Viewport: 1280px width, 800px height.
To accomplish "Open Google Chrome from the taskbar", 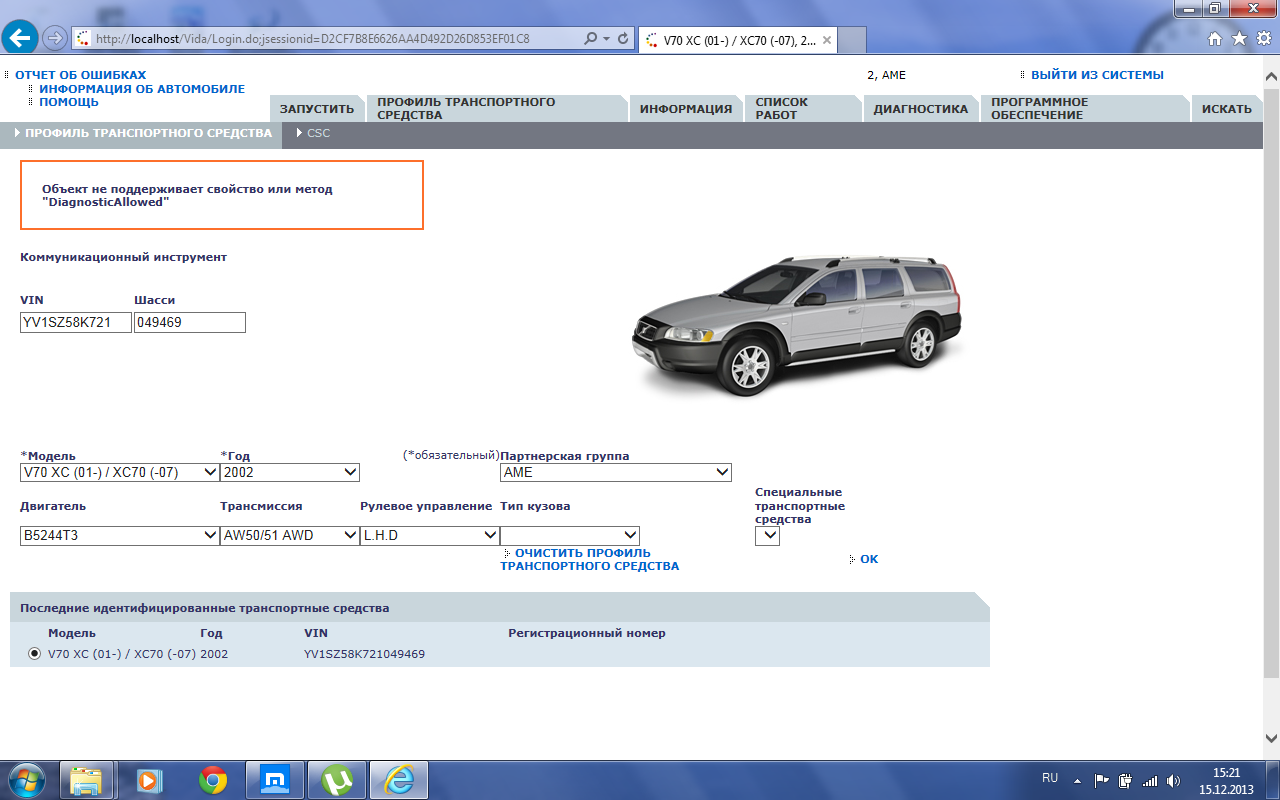I will 213,779.
